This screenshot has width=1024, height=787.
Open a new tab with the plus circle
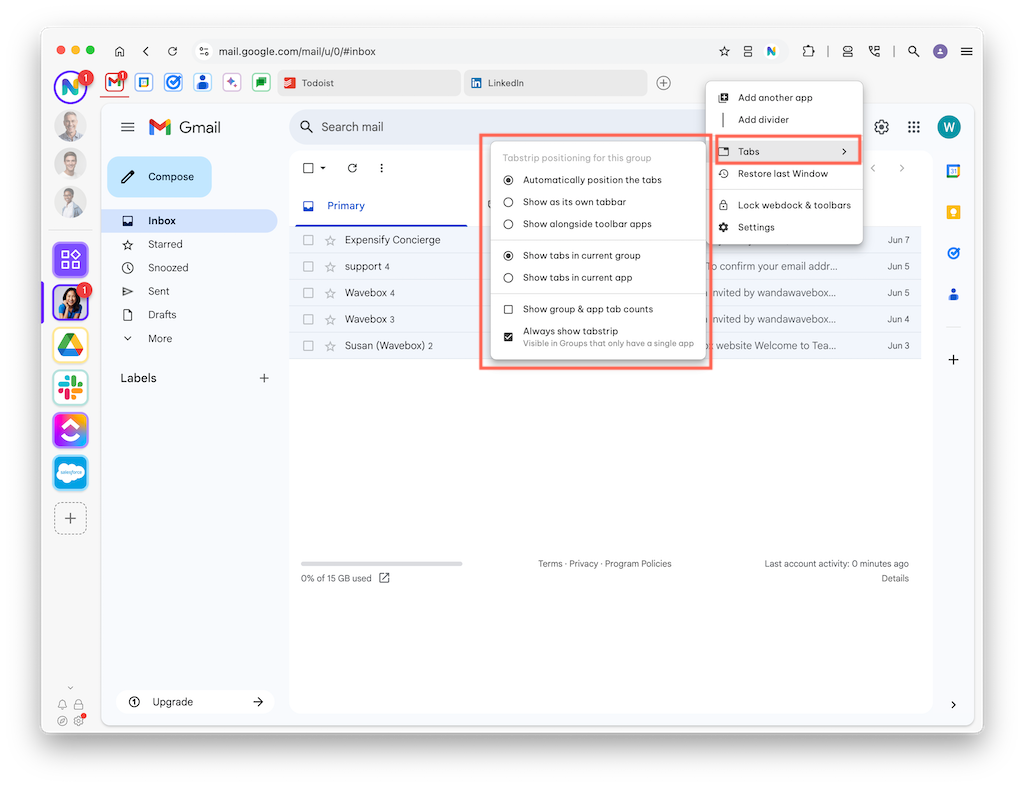664,83
